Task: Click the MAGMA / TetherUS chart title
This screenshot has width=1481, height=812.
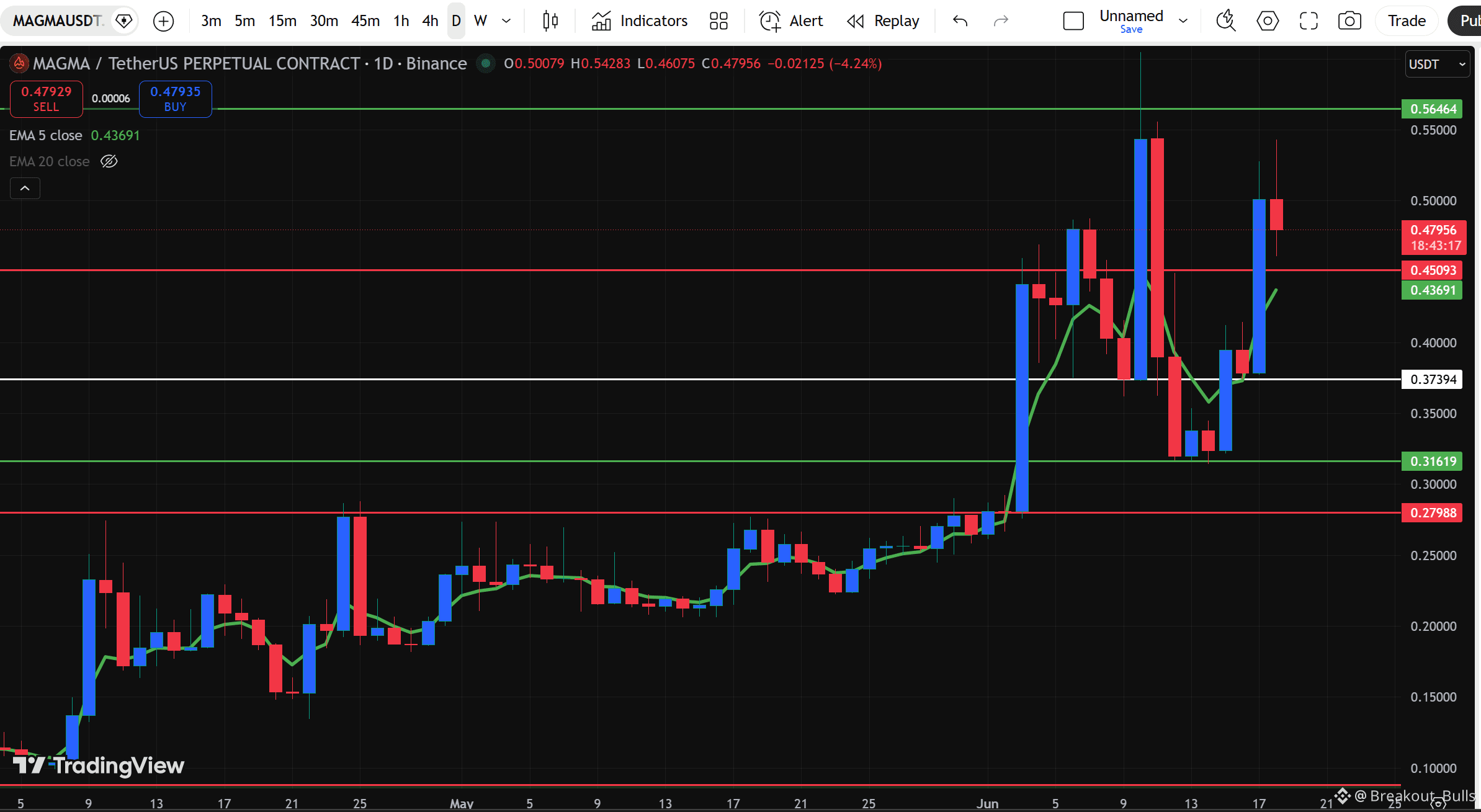Action: (249, 63)
